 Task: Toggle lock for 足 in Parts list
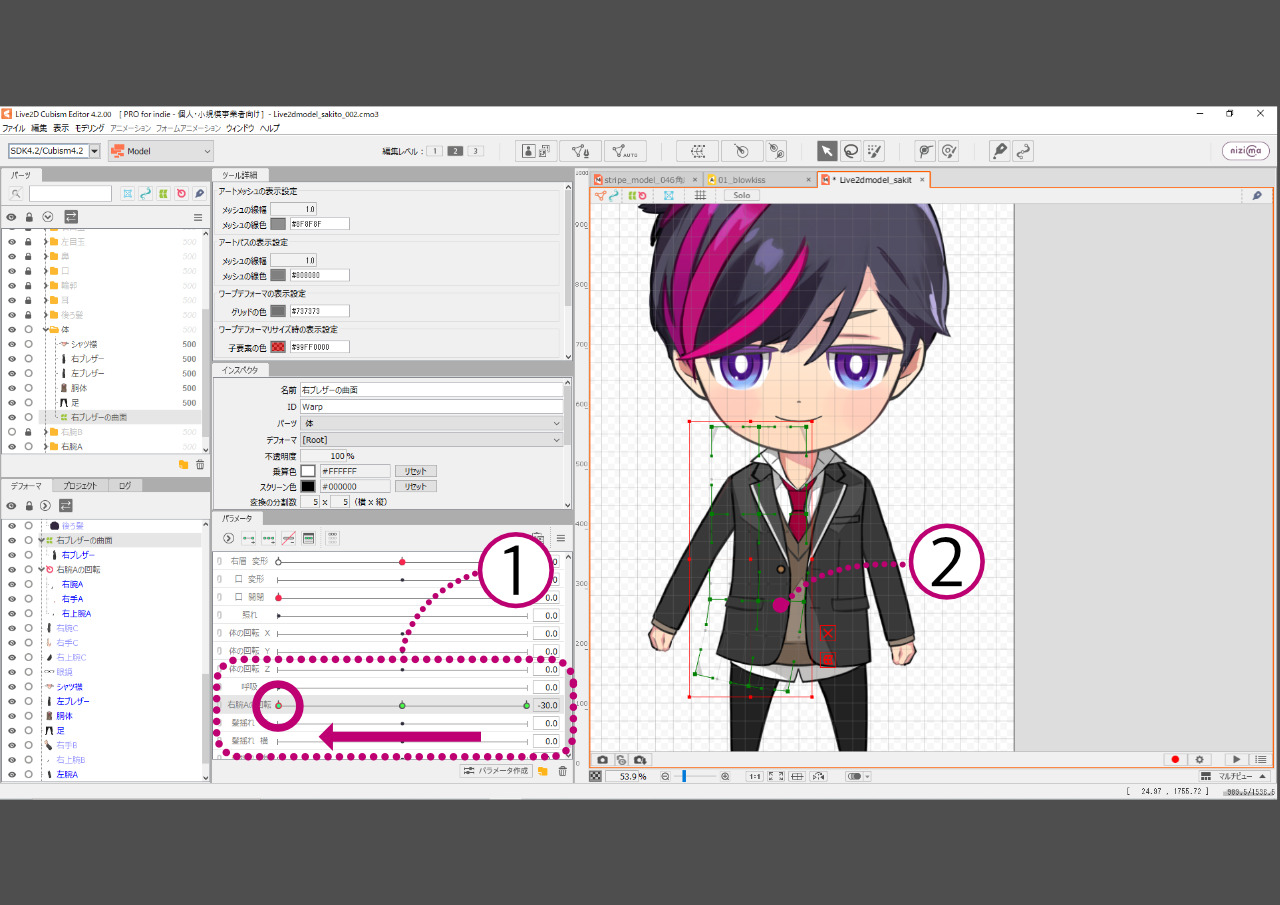point(28,402)
